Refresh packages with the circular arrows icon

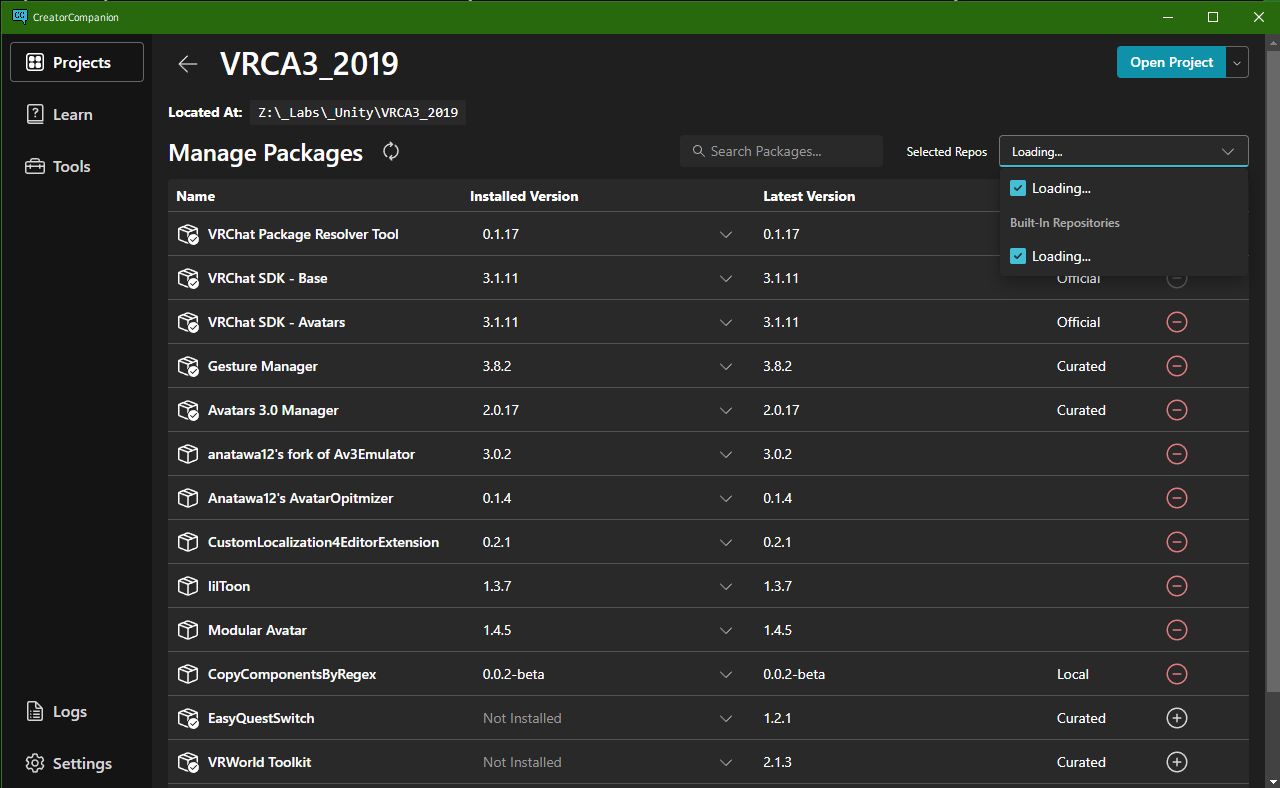click(391, 152)
